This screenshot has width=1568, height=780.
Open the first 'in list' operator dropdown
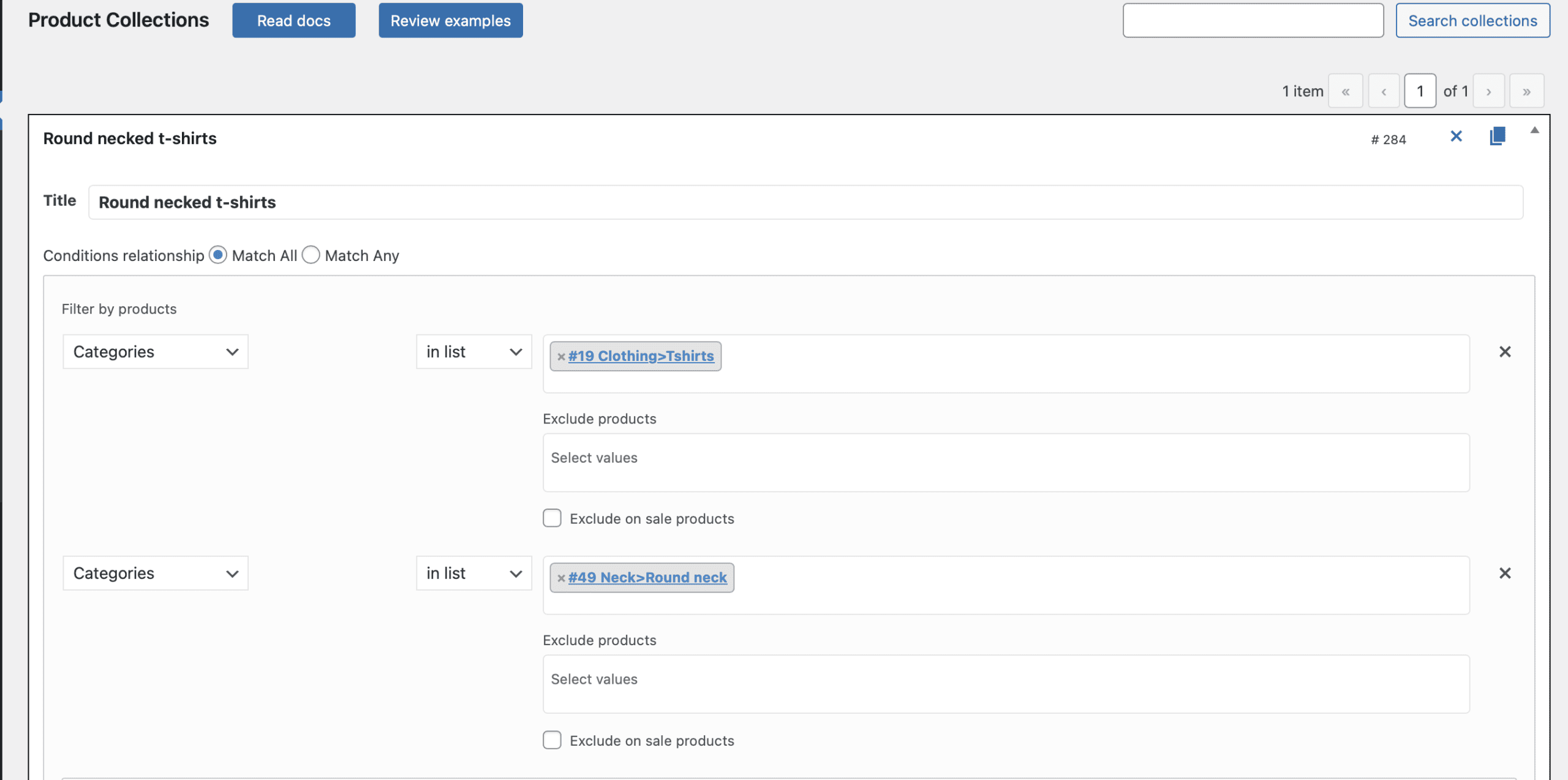coord(473,352)
